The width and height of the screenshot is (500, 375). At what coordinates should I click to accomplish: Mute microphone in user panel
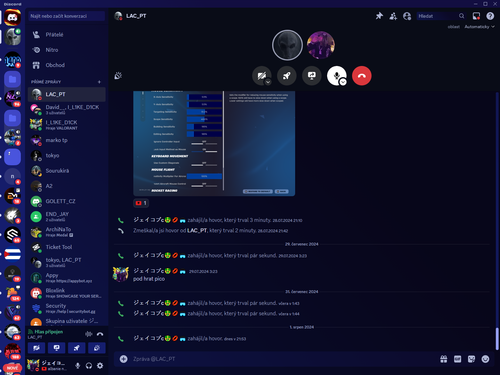coord(78,366)
